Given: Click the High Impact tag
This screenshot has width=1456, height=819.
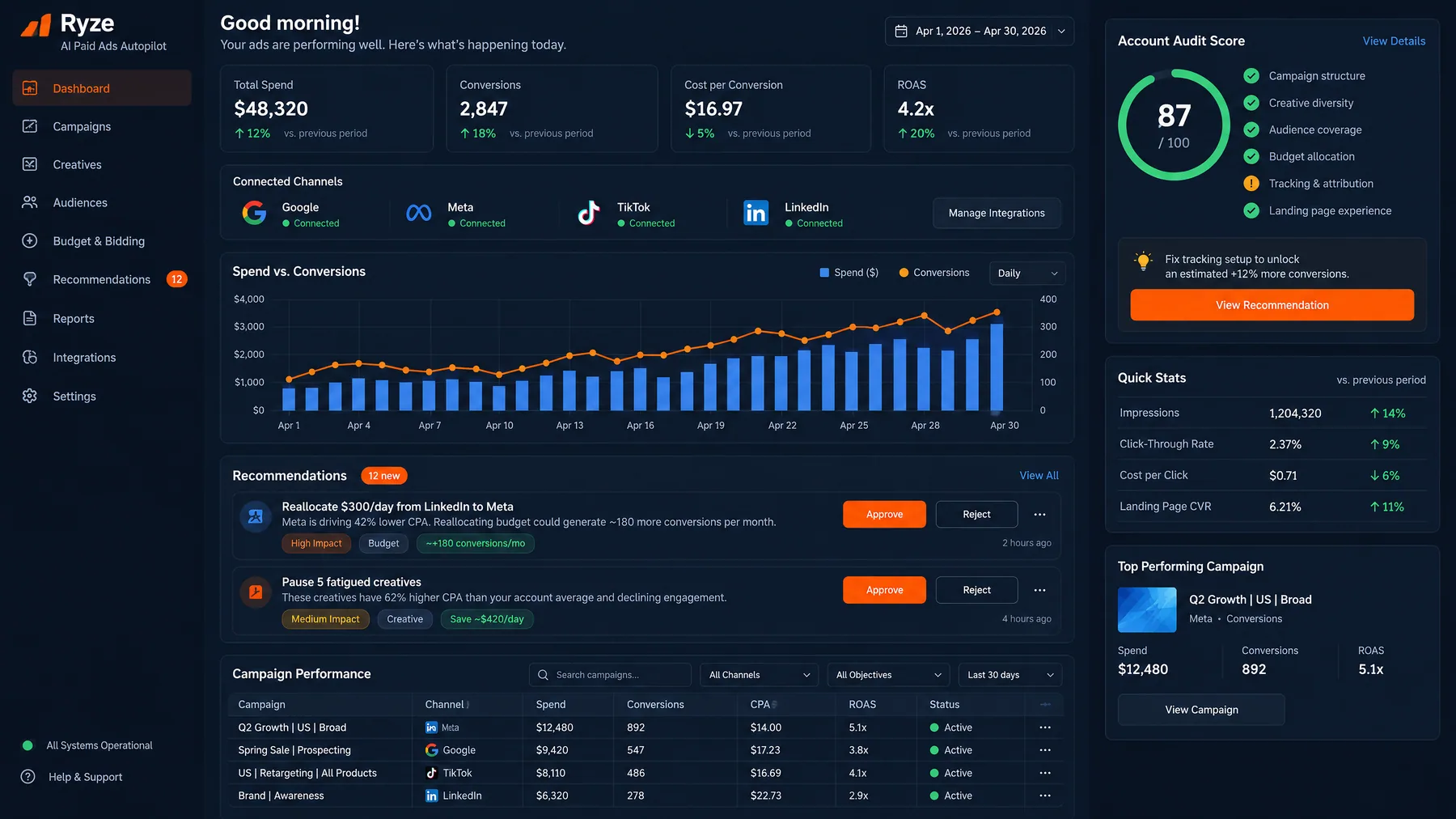Looking at the screenshot, I should (316, 544).
